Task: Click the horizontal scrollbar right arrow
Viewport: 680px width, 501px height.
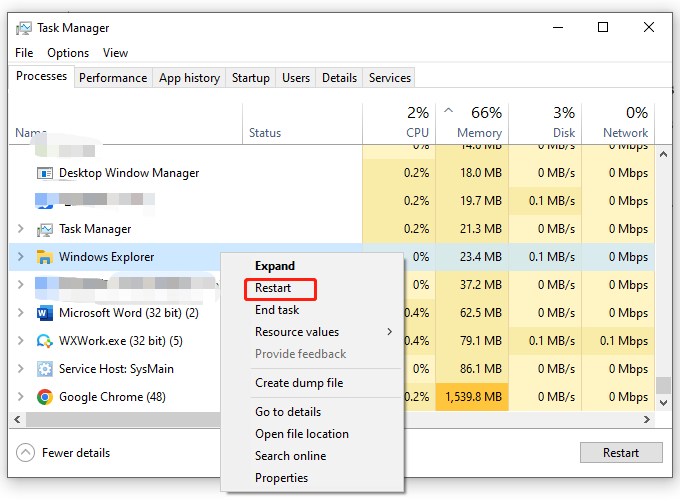Action: 647,419
